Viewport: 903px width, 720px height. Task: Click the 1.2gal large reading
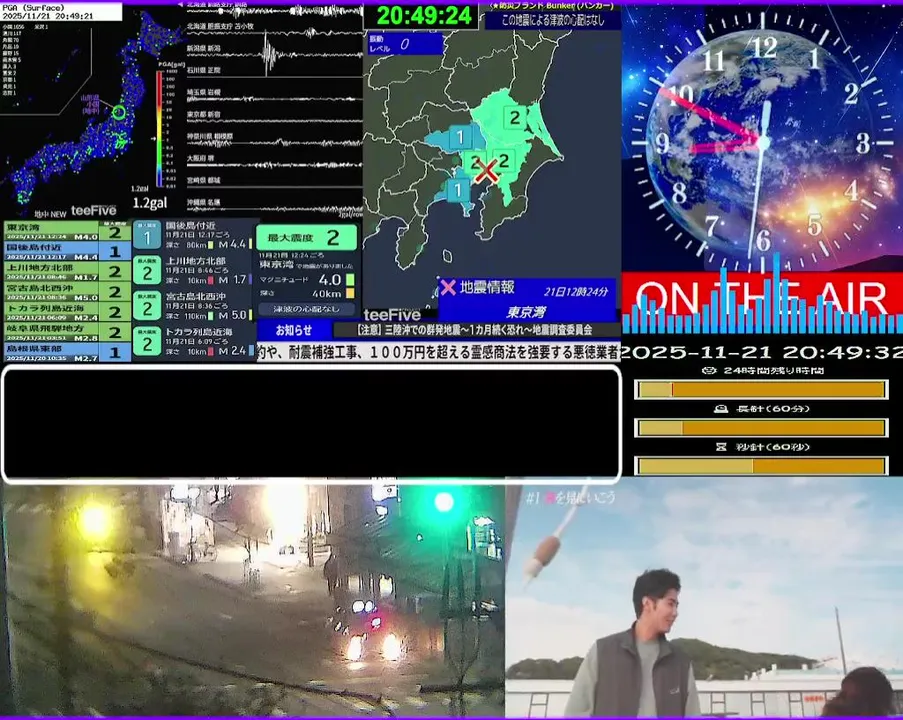point(150,203)
